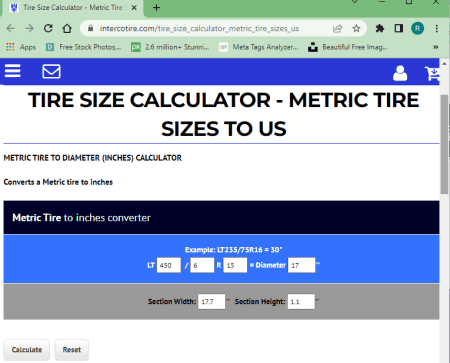The image size is (450, 363).
Task: Open the Beautiful Free Images bookmark
Action: coord(348,47)
